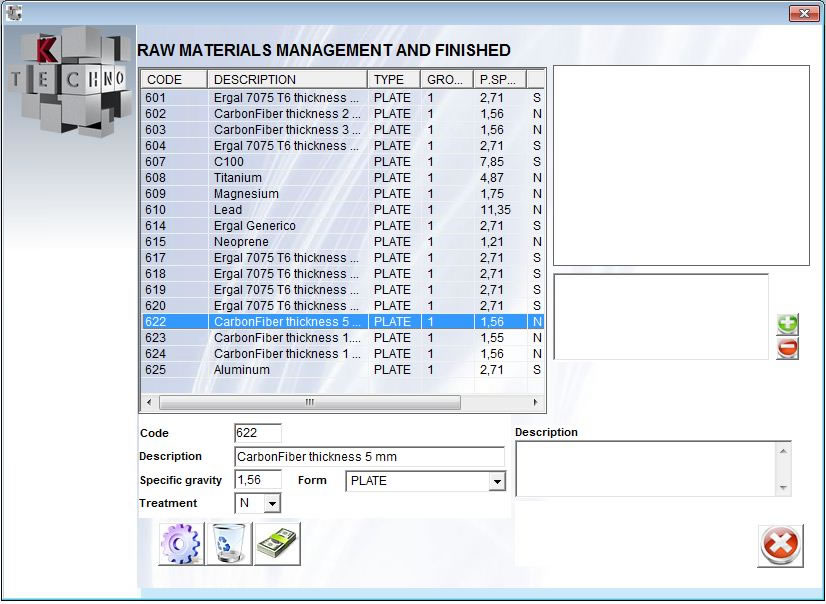Click highlighted row CarbonFiber thickness 5
The image size is (826, 604).
tap(343, 322)
